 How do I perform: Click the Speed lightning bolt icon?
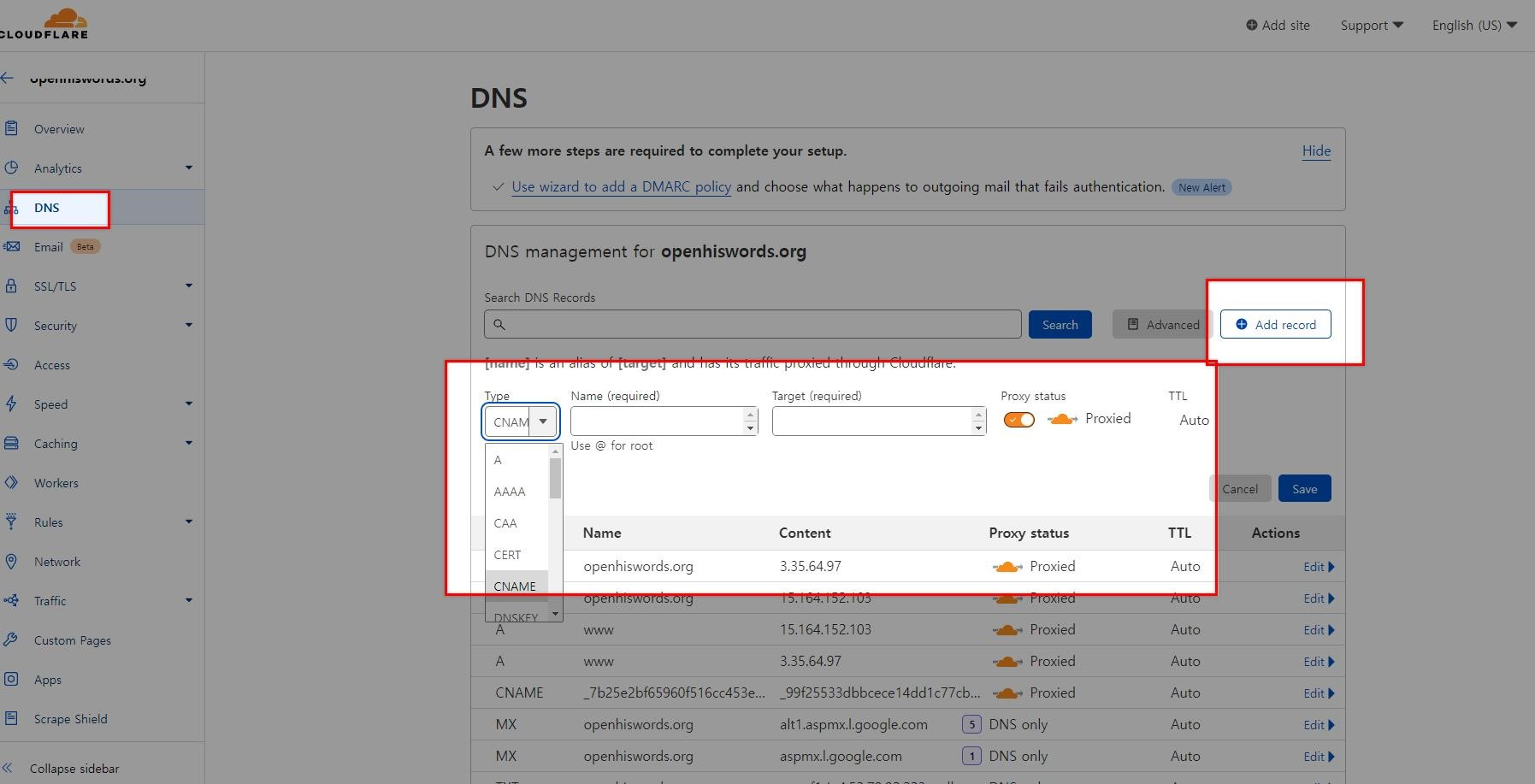click(11, 404)
